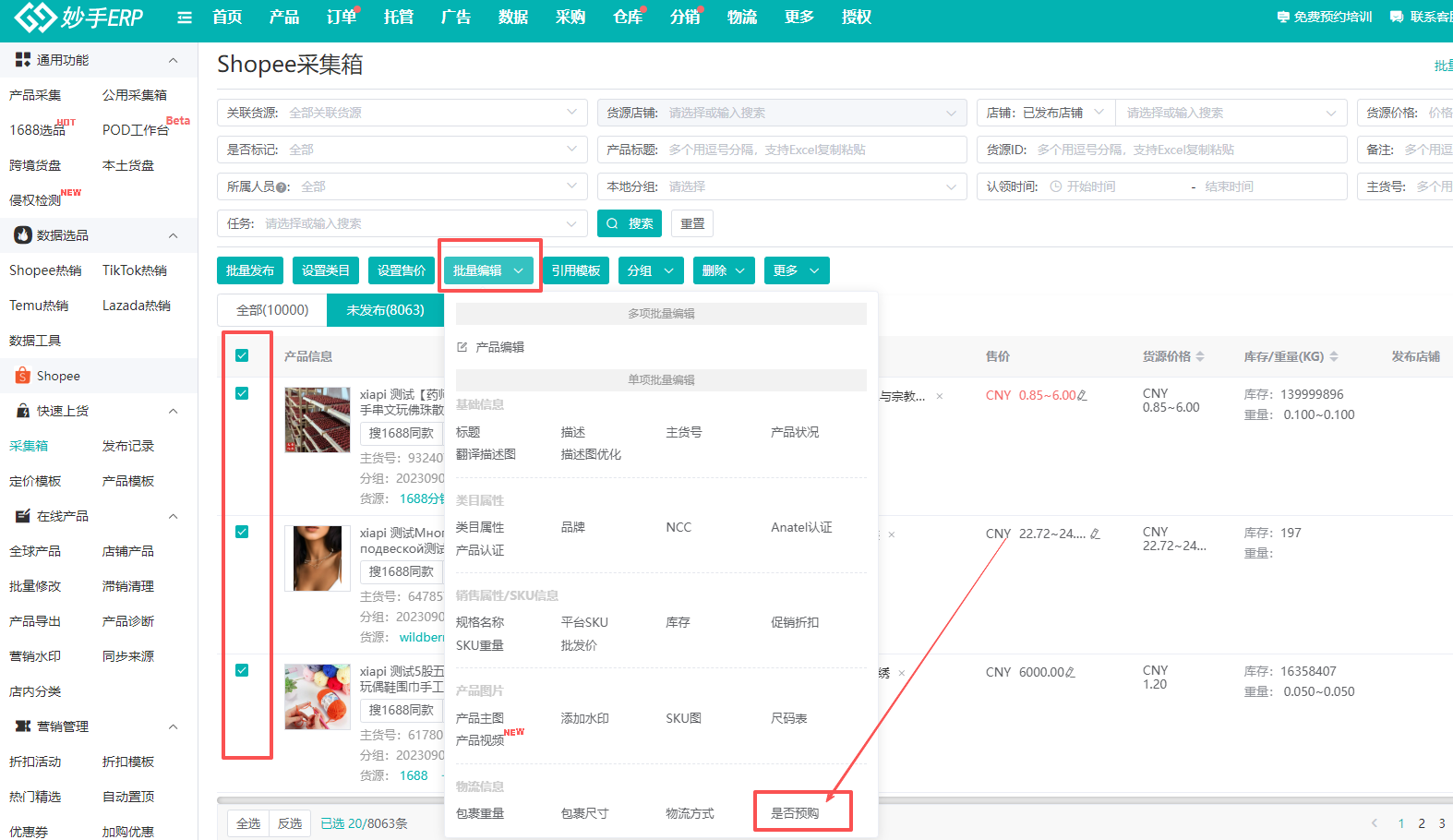Click the 快速上货 lock icon
The height and width of the screenshot is (840, 1453).
pos(23,411)
